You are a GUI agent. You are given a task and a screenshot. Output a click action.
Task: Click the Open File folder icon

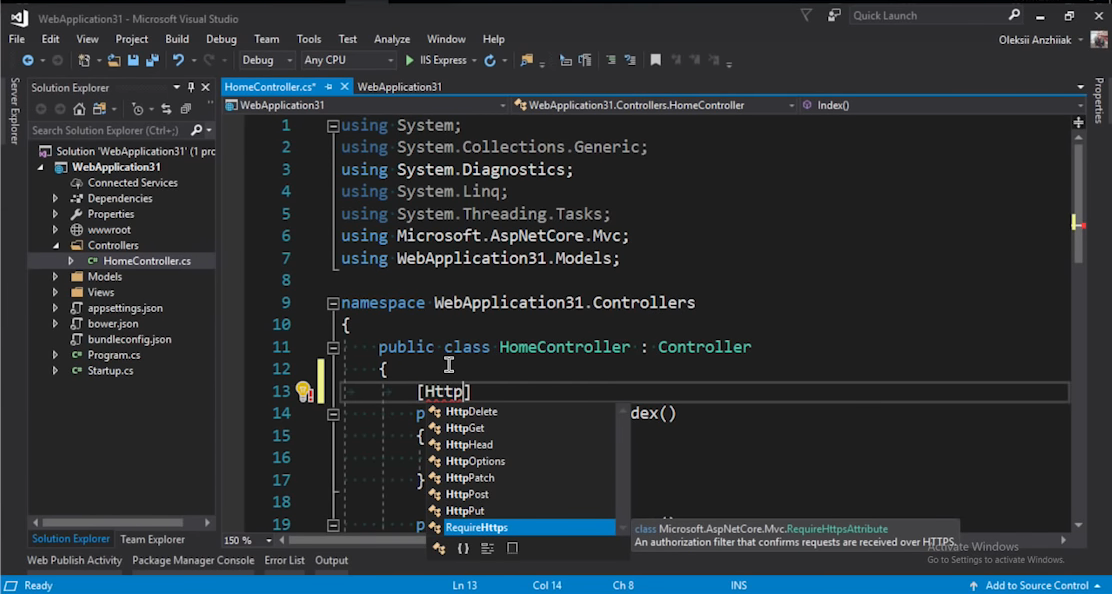(x=113, y=61)
